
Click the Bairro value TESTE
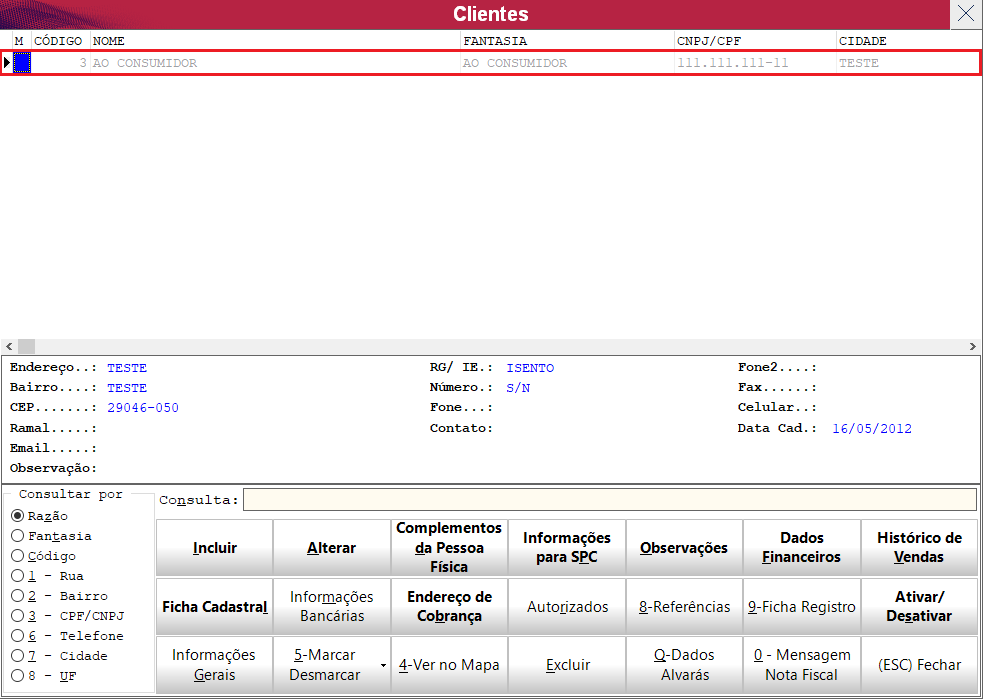[127, 388]
